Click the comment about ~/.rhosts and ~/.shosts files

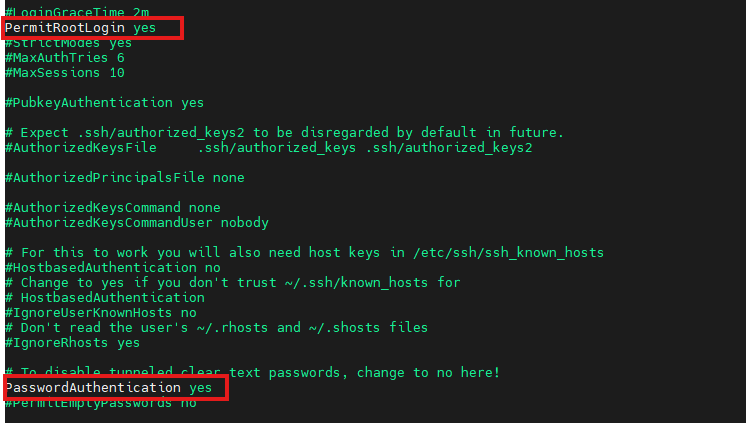coord(216,327)
